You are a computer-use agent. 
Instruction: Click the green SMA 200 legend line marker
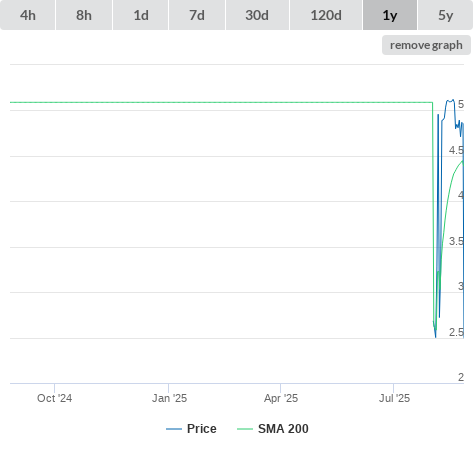tap(245, 429)
